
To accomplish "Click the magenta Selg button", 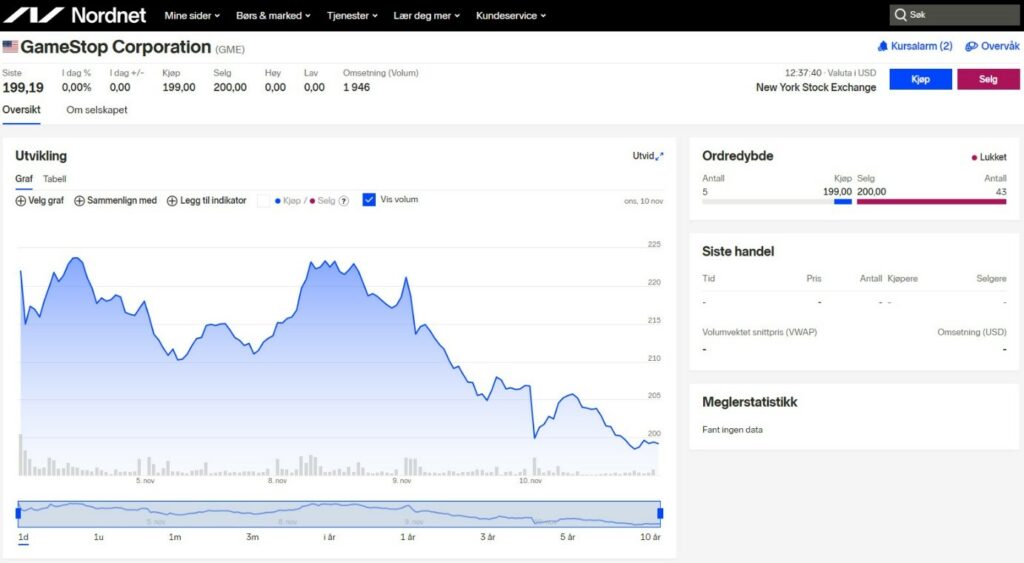I will (x=988, y=79).
